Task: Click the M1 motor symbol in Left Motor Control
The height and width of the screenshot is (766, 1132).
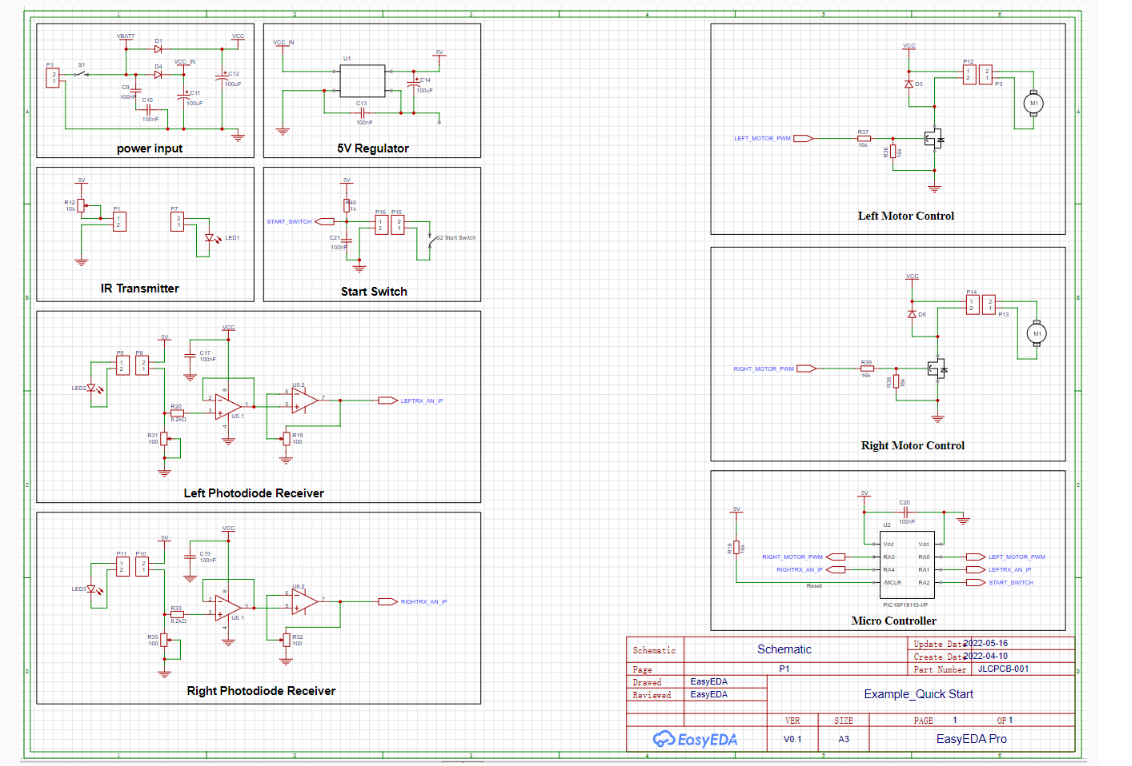Action: click(x=1031, y=103)
